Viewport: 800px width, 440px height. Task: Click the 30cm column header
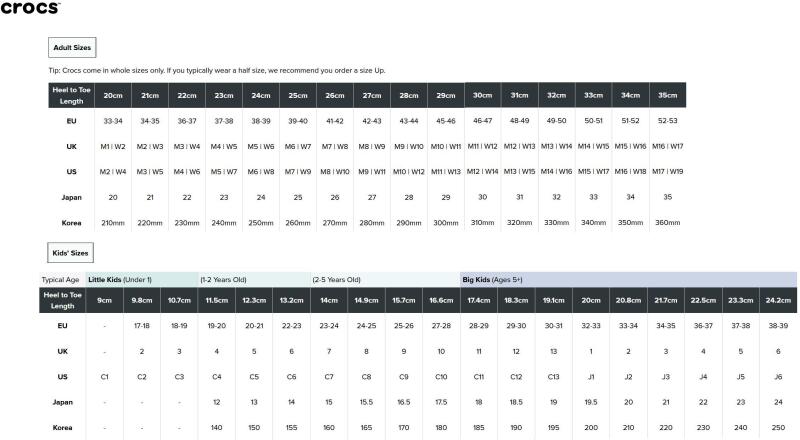[483, 95]
